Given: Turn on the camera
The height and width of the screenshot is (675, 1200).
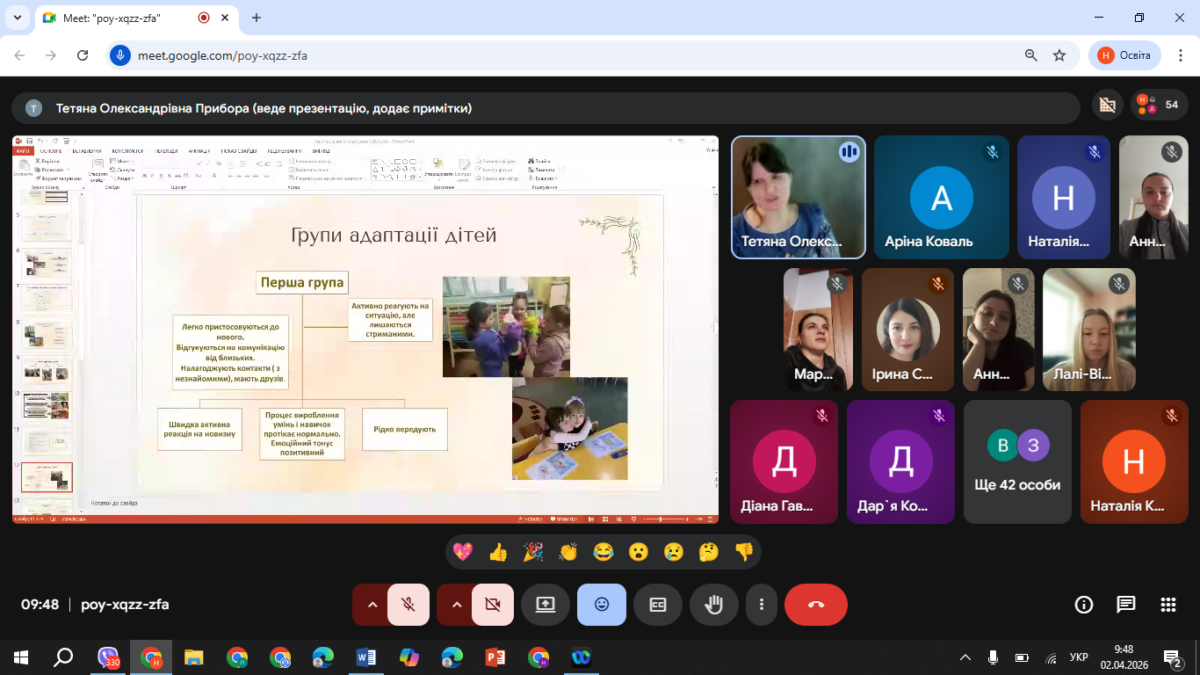Looking at the screenshot, I should (x=492, y=604).
